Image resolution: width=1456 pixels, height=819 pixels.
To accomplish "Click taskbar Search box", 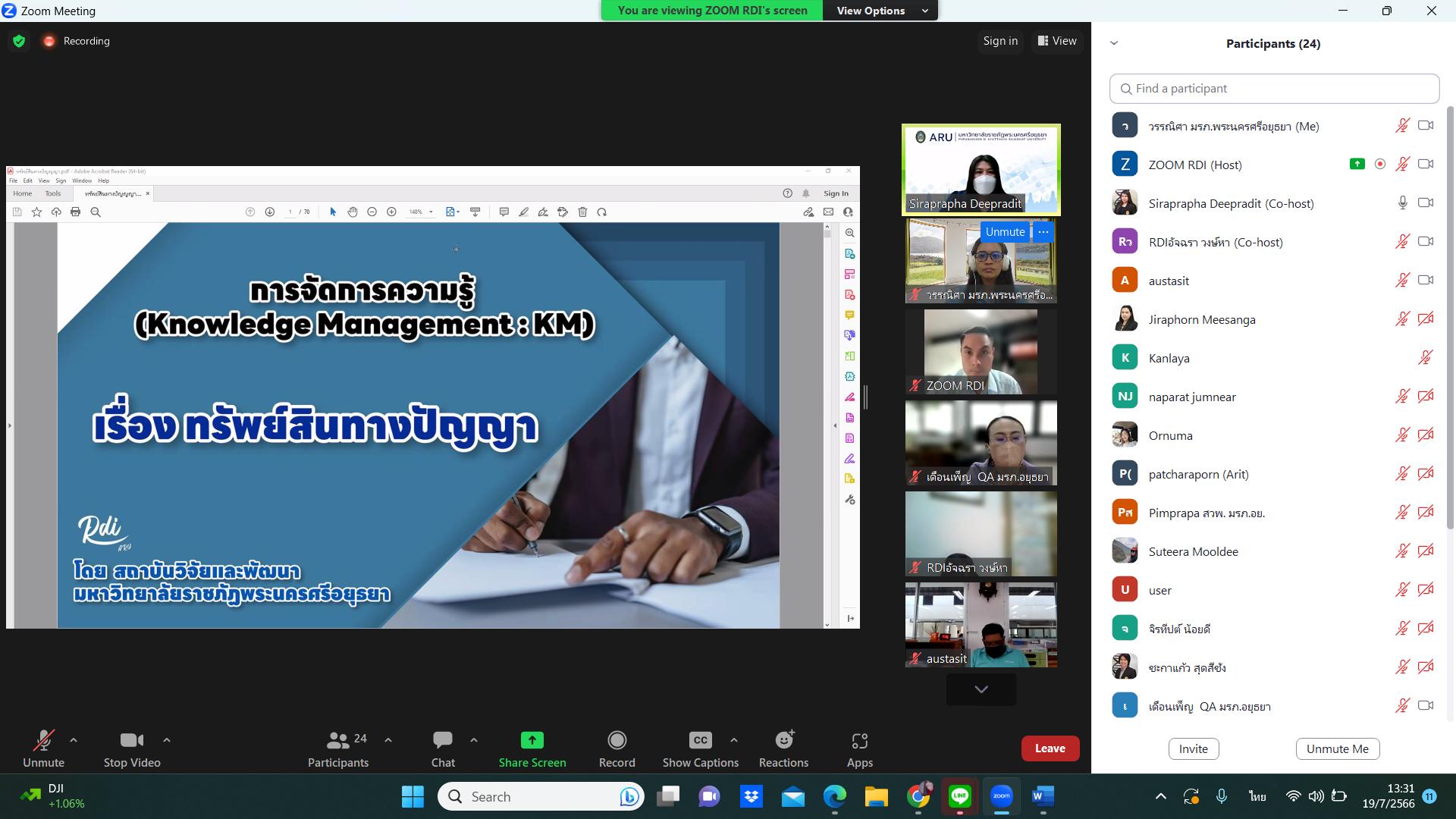I will 541,797.
